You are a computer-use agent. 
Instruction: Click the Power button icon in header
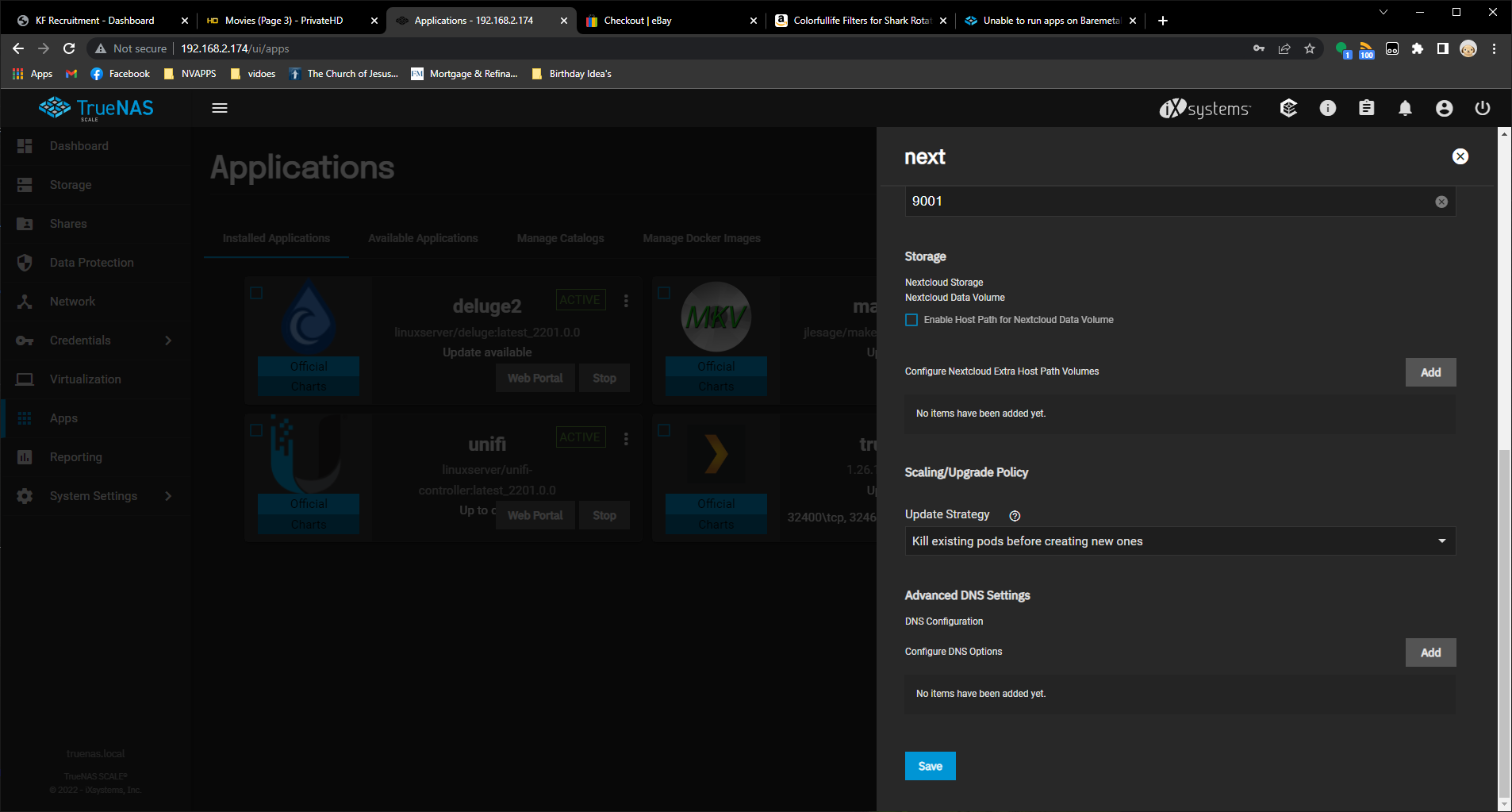[1483, 108]
